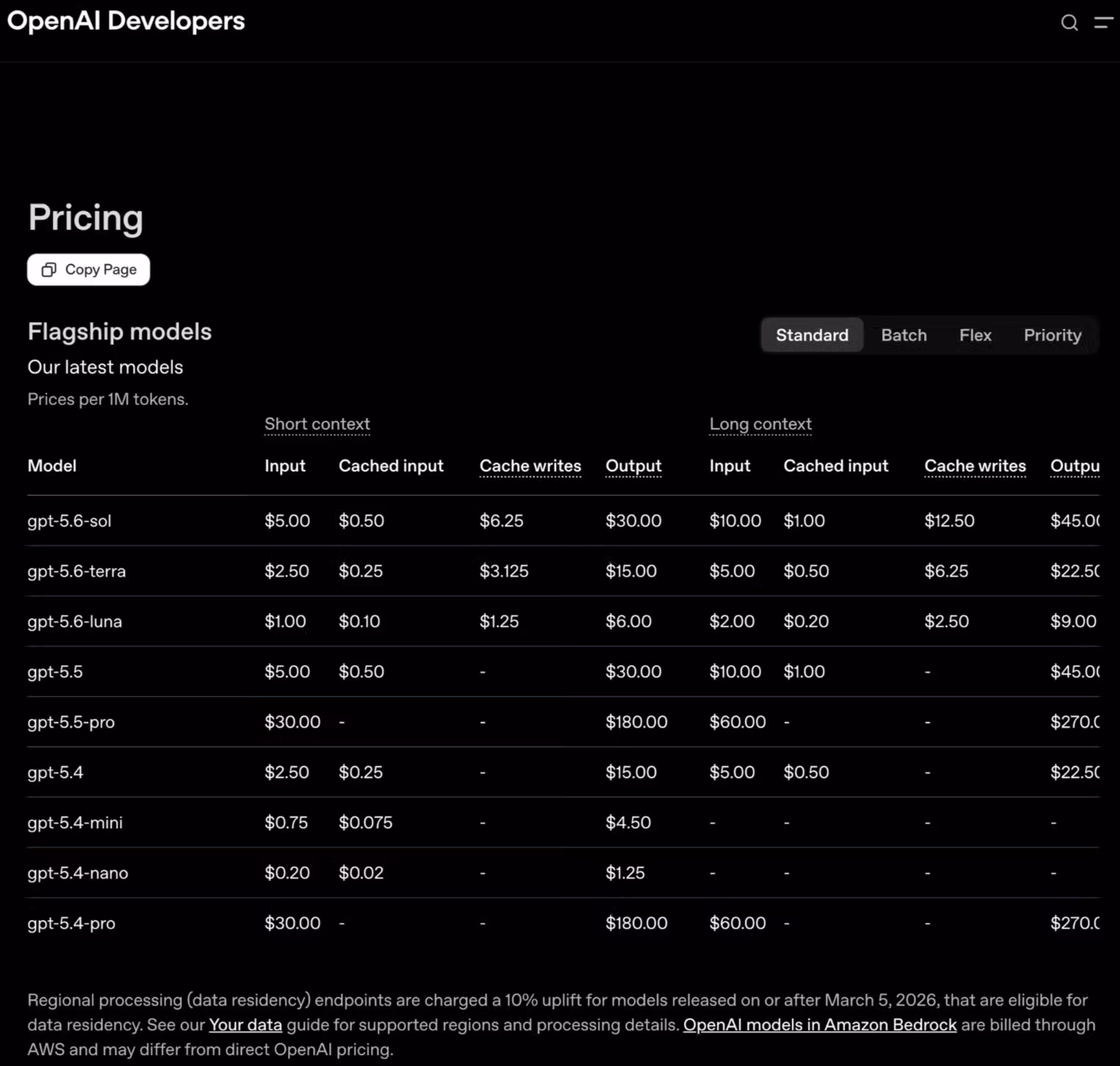Select the gpt-5.6-sol model row
This screenshot has width=1120, height=1066.
coord(563,521)
